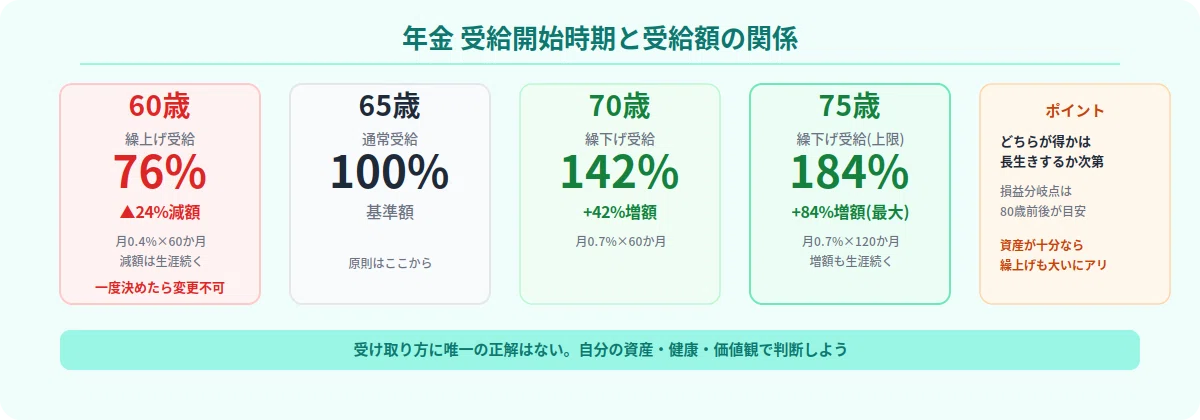Select the 184% figure
This screenshot has width=1200, height=420.
click(850, 172)
